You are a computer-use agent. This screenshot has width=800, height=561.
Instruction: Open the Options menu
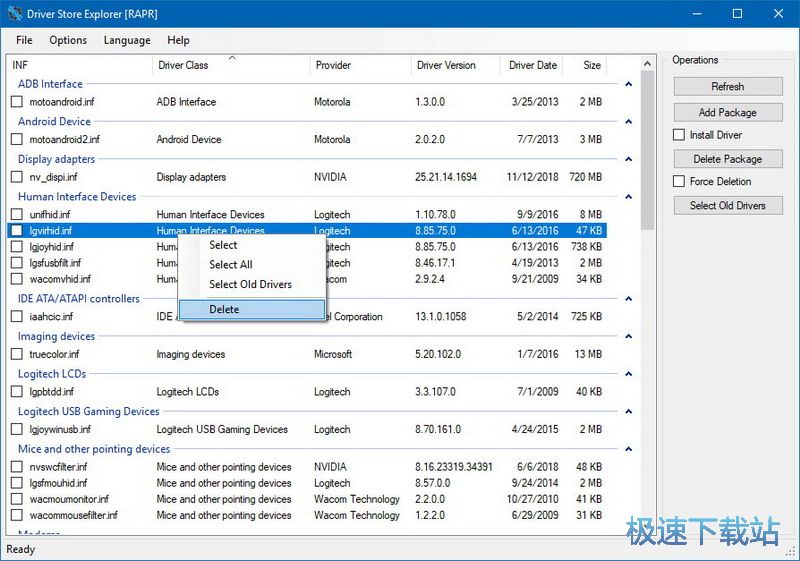pos(68,40)
